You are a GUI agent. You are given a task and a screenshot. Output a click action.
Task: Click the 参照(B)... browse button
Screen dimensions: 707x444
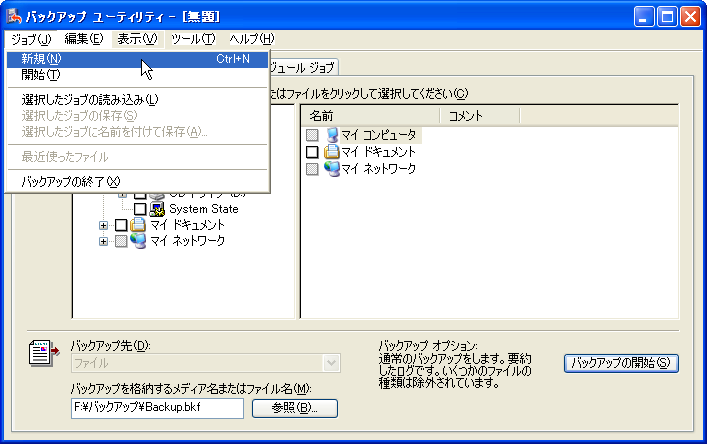pyautogui.click(x=295, y=408)
